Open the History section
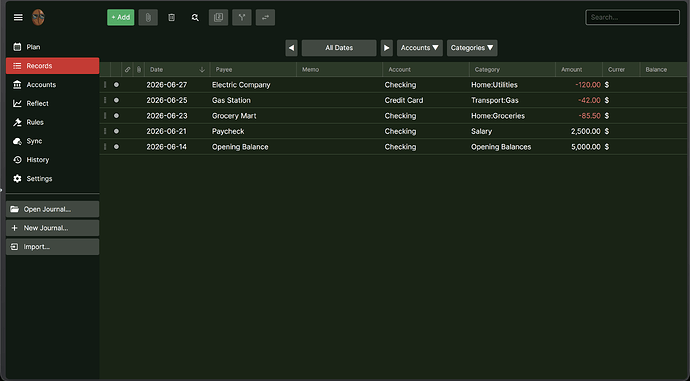The image size is (690, 381). (52, 160)
